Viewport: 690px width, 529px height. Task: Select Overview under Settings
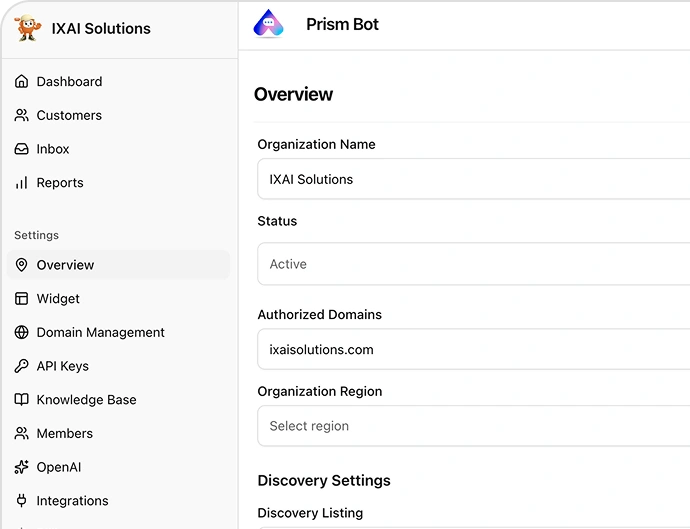[118, 264]
